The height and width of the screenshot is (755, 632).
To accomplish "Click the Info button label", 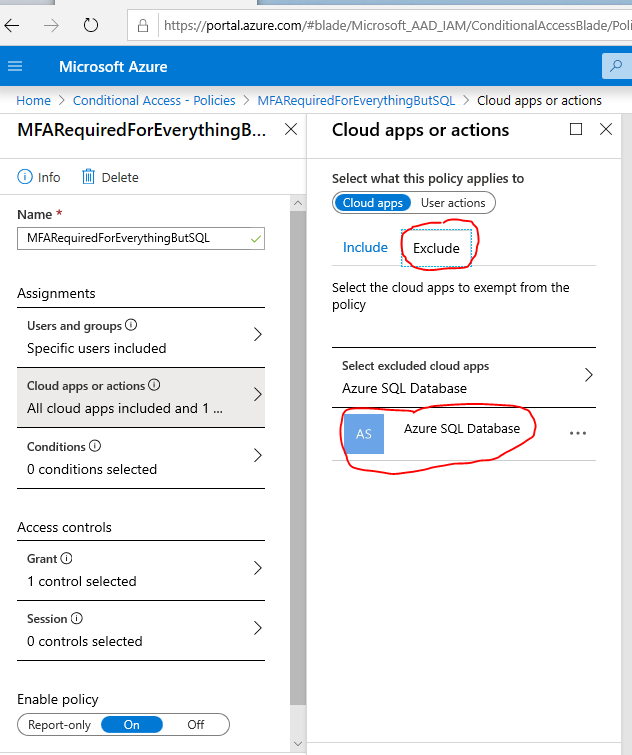I will (49, 177).
